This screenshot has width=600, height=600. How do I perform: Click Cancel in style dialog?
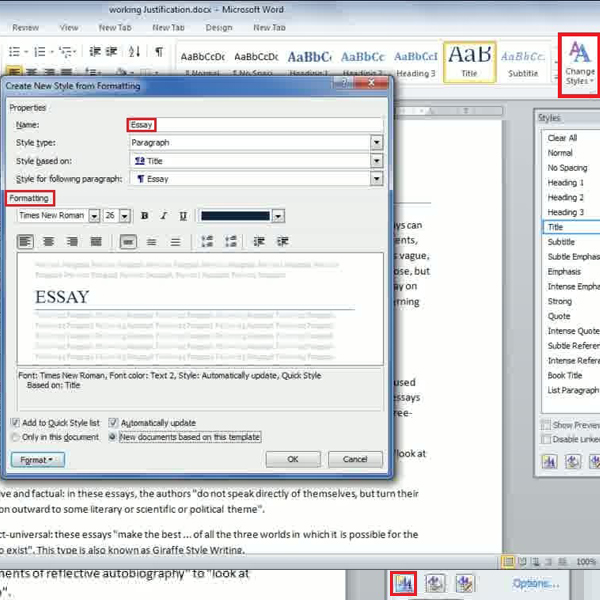tap(355, 459)
